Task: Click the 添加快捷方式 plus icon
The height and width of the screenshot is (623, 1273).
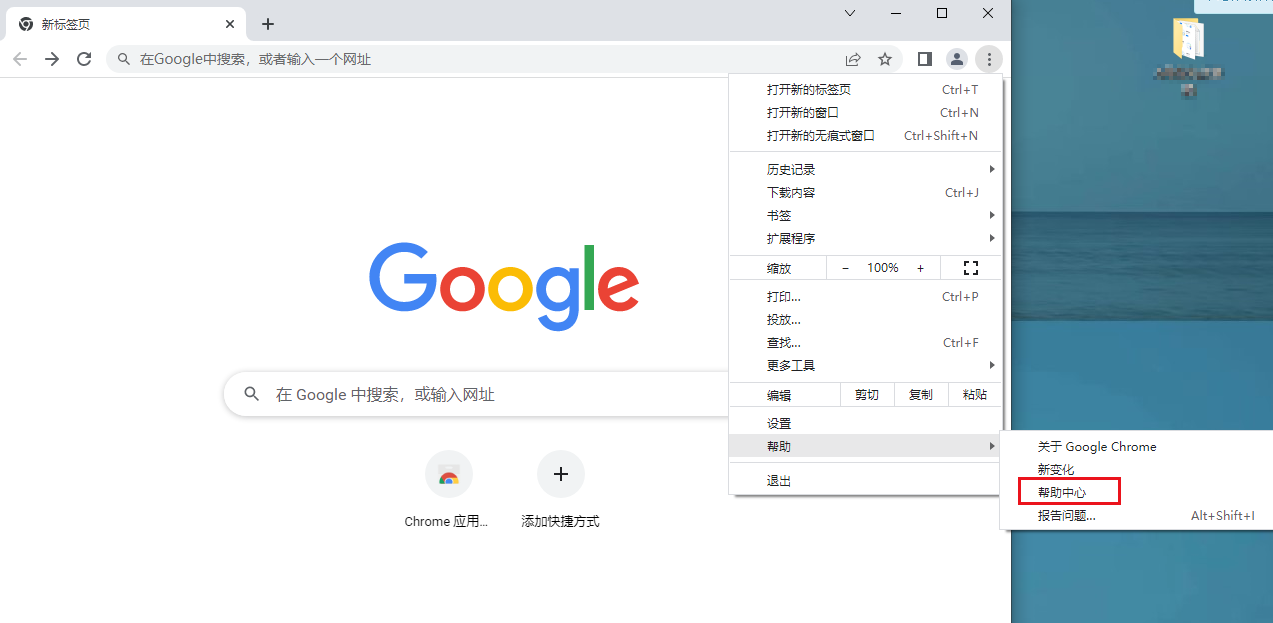Action: tap(561, 474)
